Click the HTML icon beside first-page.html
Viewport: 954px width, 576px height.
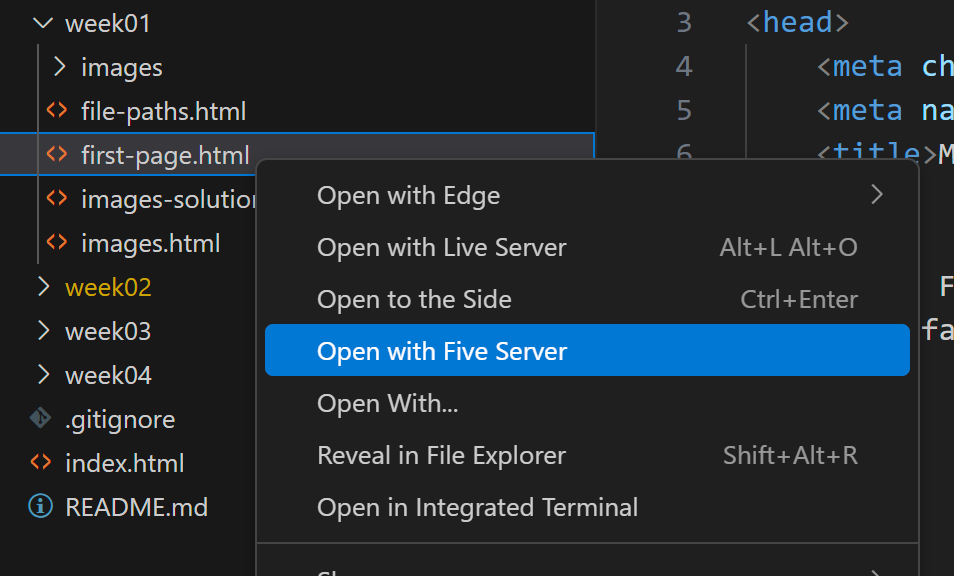tap(55, 155)
